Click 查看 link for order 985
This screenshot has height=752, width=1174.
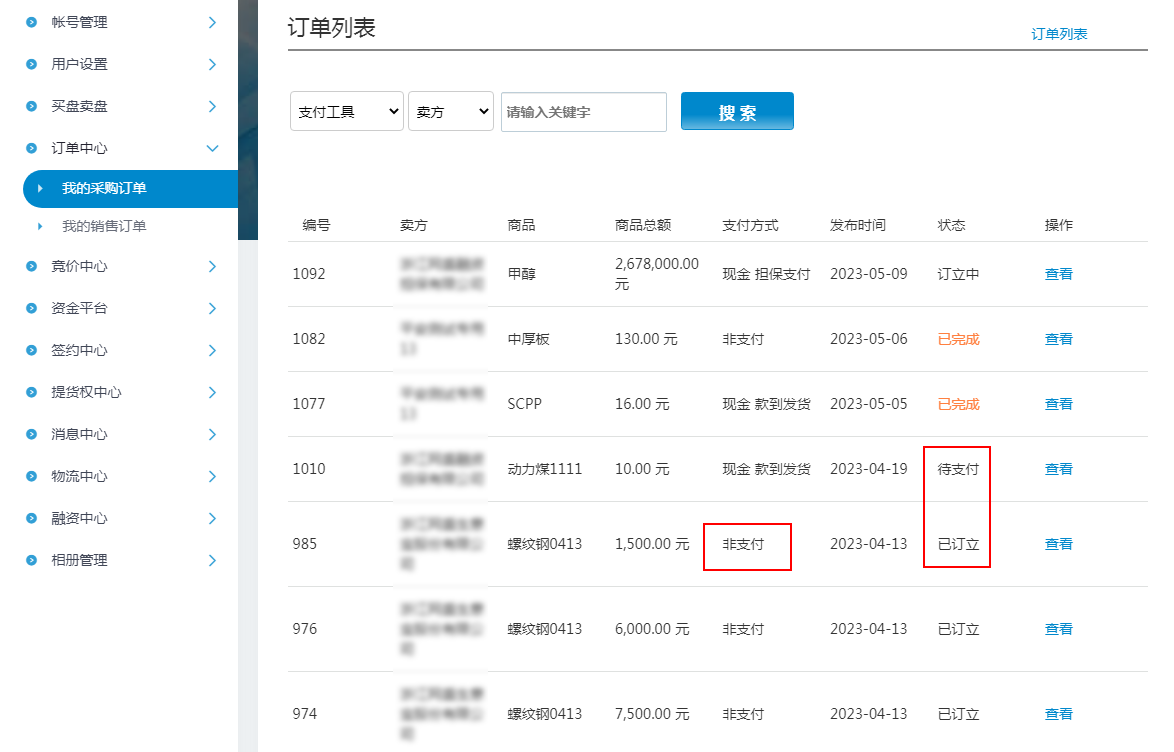1058,544
